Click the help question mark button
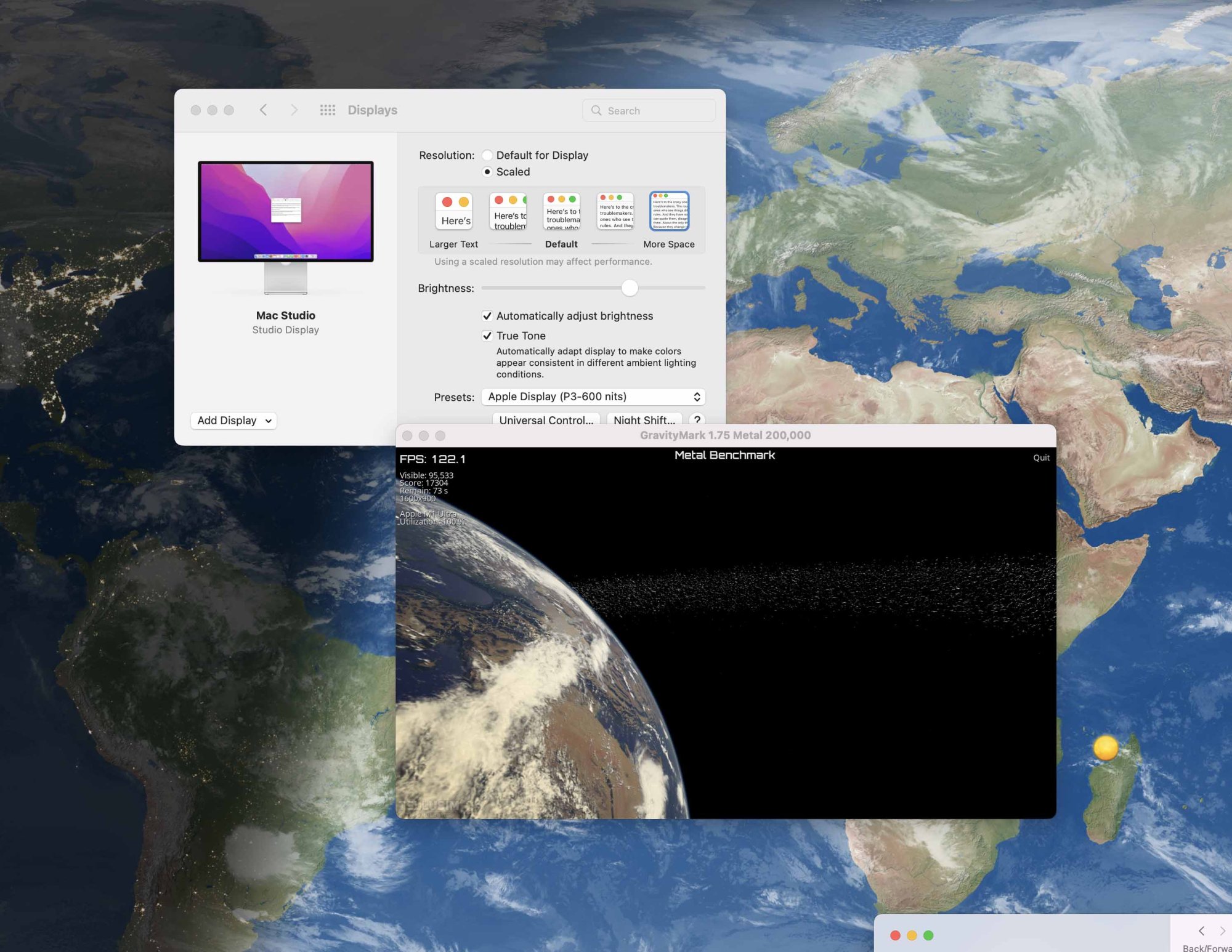This screenshot has height=952, width=1232. click(x=697, y=419)
